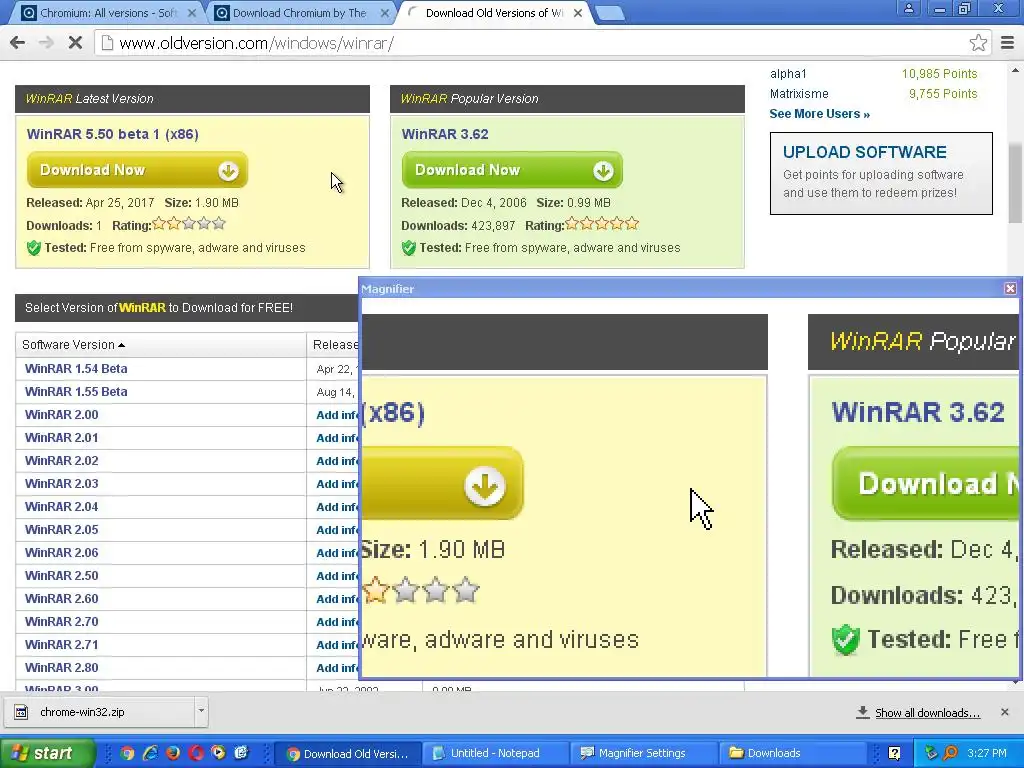This screenshot has width=1024, height=768.
Task: Open the Chrome user profile icon
Action: click(908, 8)
